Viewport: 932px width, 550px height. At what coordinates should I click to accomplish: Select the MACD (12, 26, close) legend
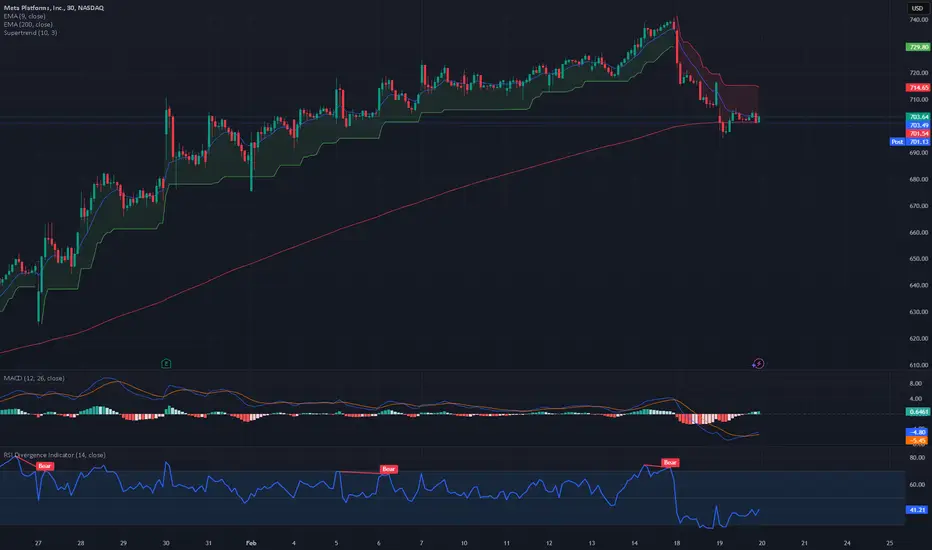point(34,378)
